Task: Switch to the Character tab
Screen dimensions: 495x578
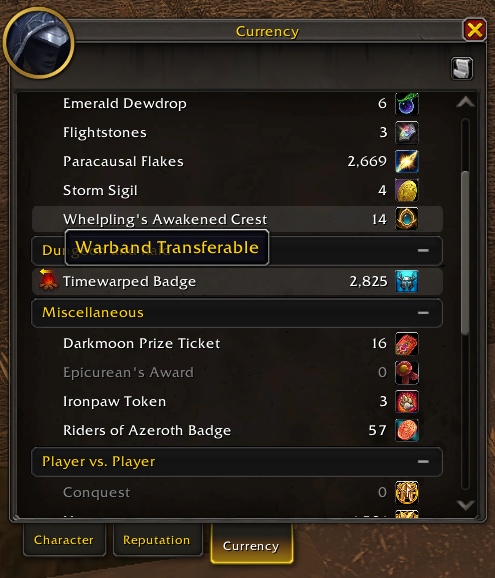Action: [64, 540]
